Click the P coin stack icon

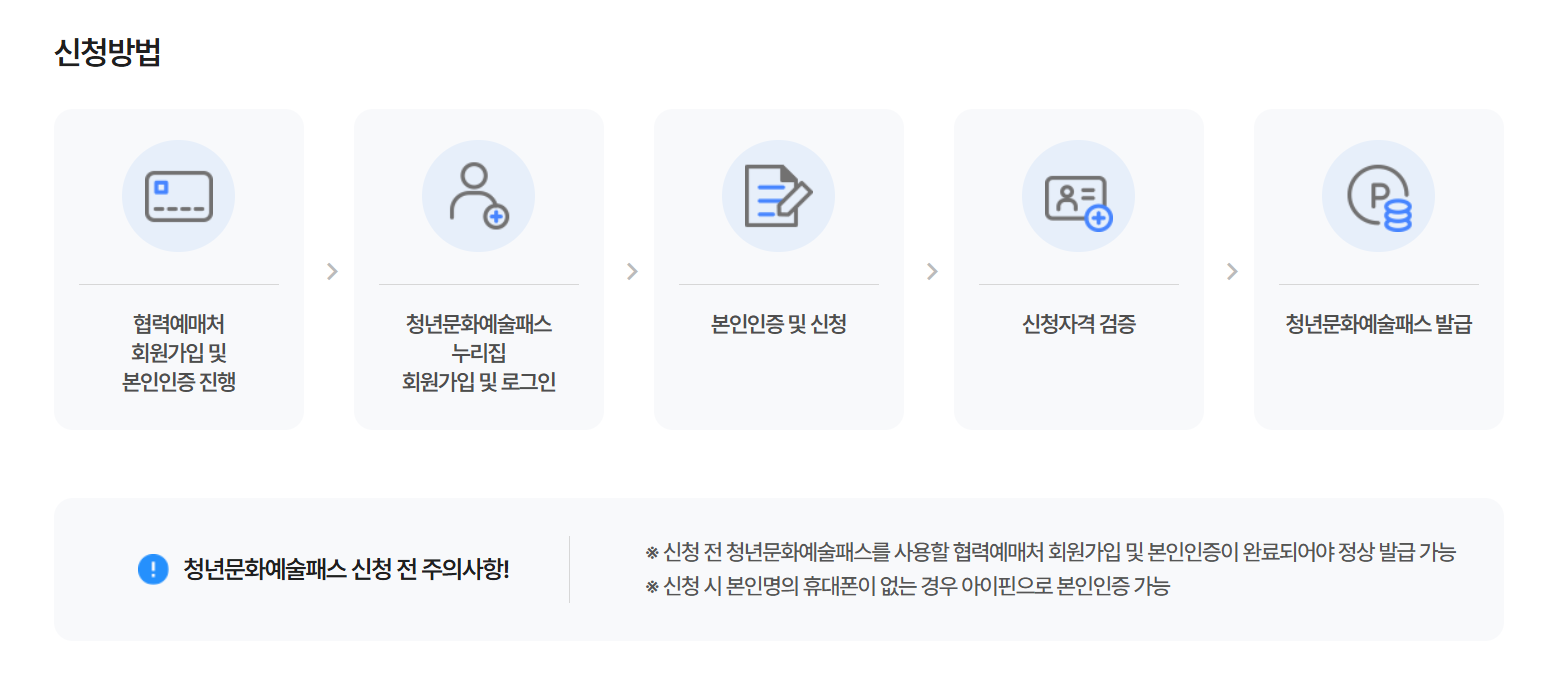point(1379,198)
